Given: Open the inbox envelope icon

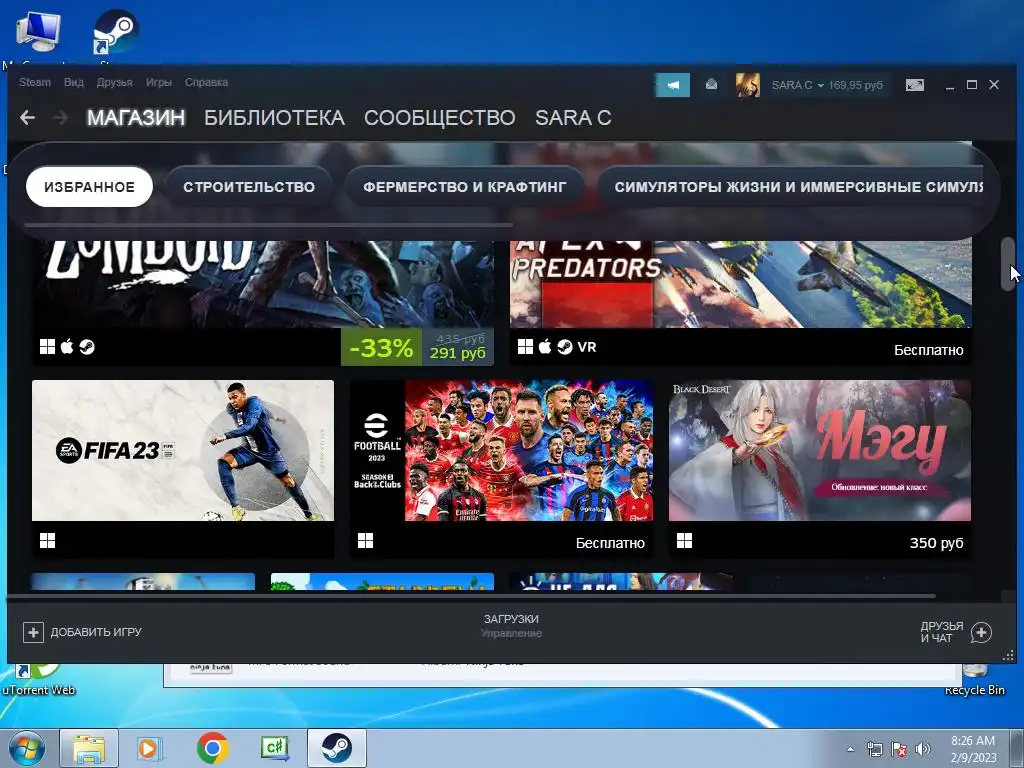Looking at the screenshot, I should pos(711,85).
